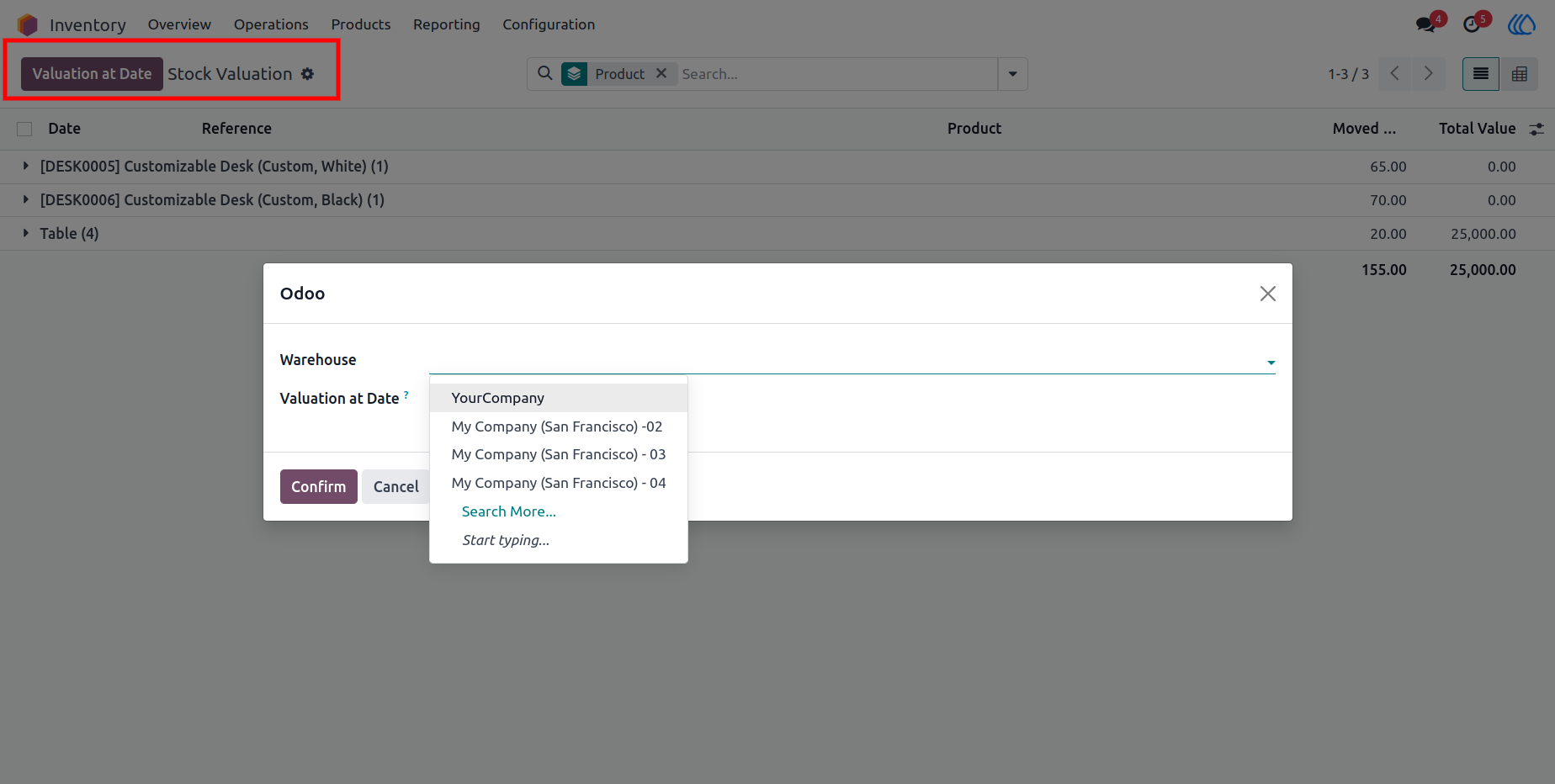Close the Odoo dialog

[1268, 294]
